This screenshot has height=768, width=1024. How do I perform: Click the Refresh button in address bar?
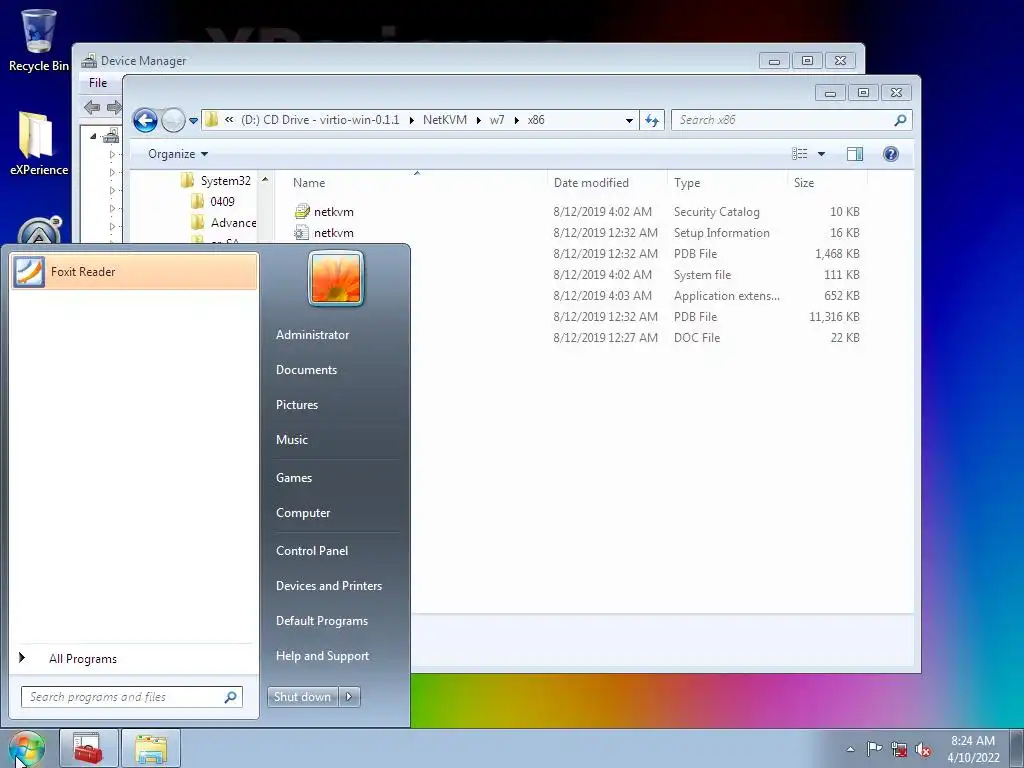click(652, 120)
